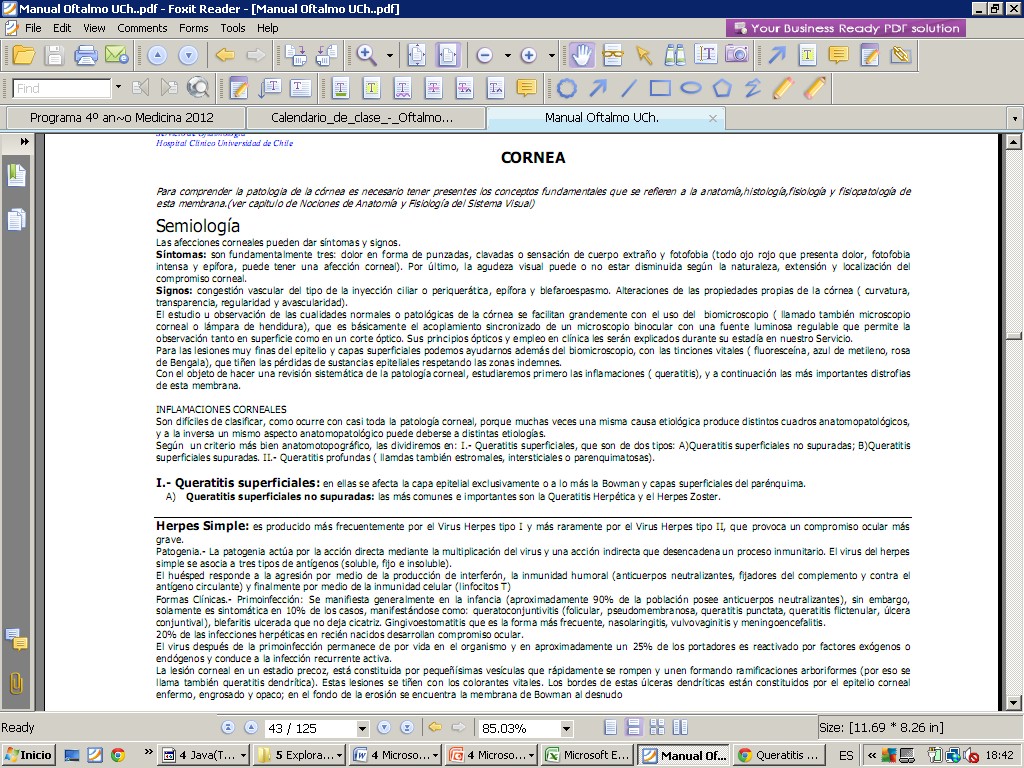
Task: Click inside the Find text field
Action: point(62,88)
